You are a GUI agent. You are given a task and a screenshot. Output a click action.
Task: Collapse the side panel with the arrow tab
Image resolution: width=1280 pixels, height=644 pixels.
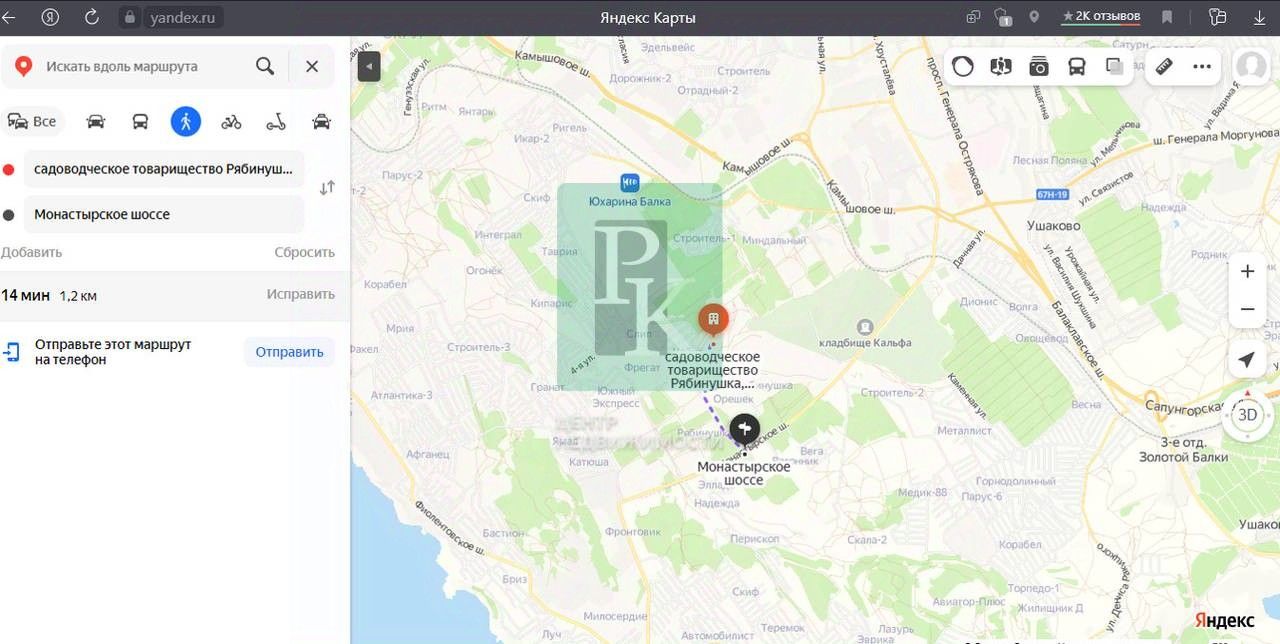coord(369,67)
